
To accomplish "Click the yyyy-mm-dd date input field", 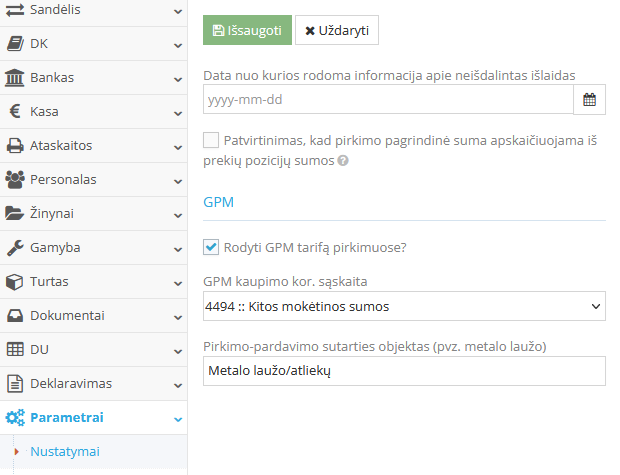I will 388,99.
